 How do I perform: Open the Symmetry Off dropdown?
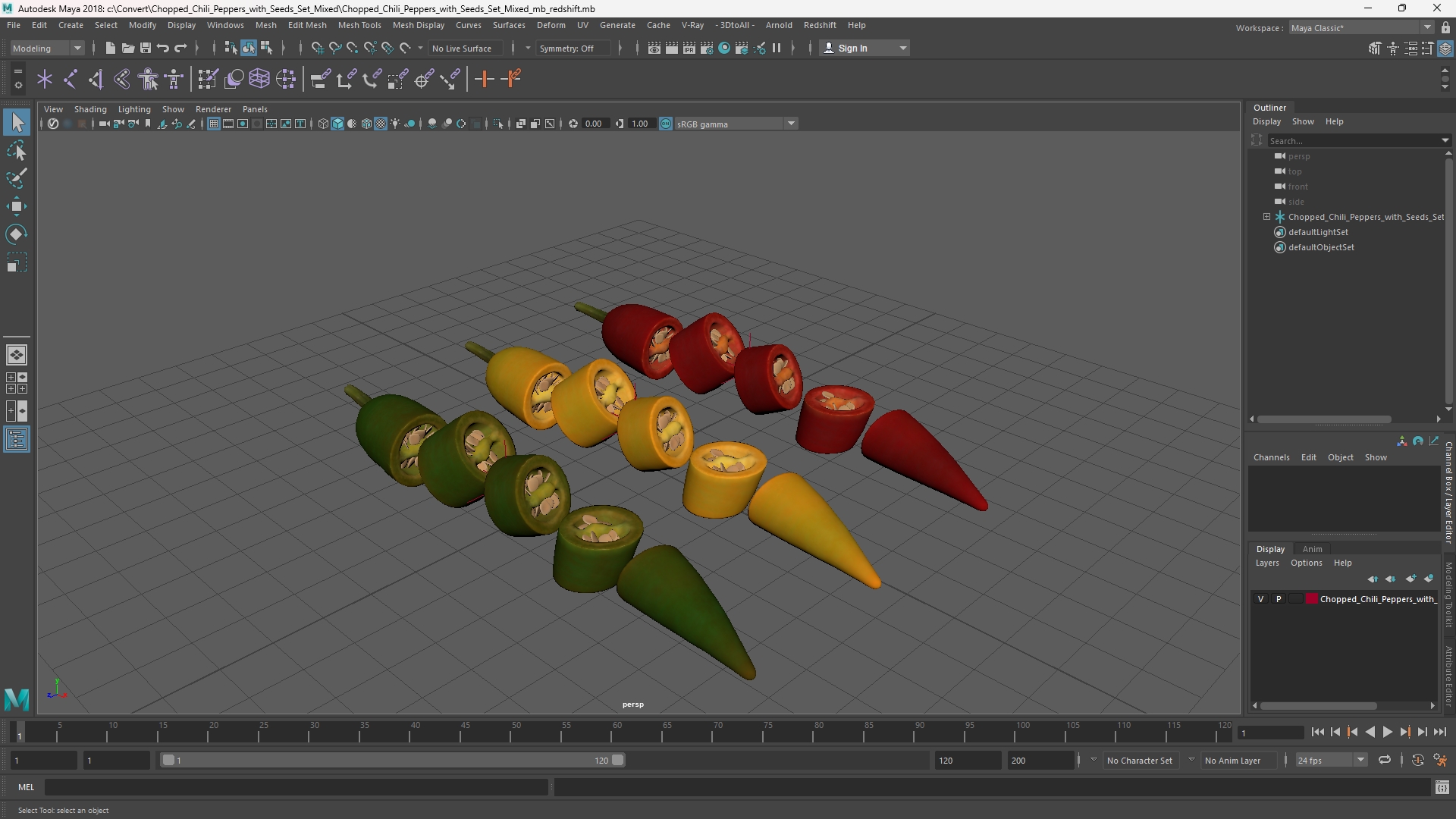[574, 48]
